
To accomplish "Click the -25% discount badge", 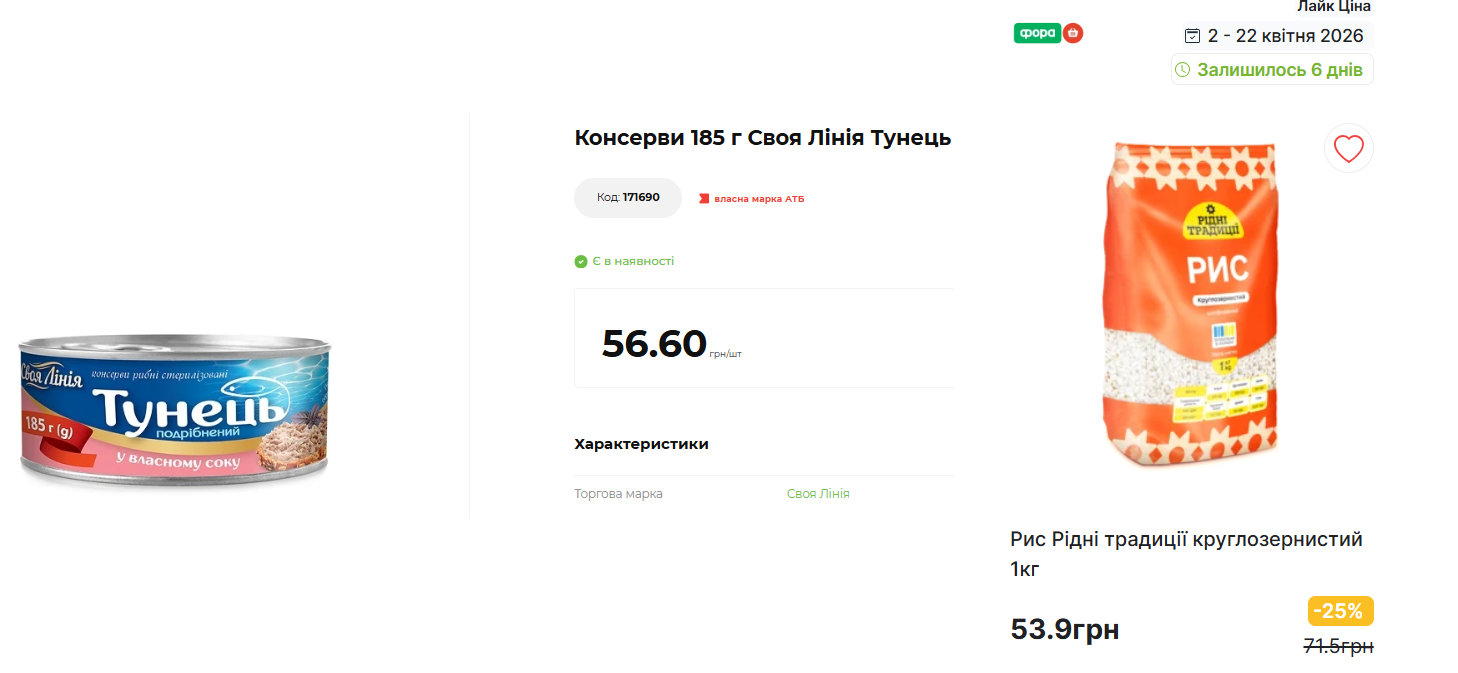I will click(1339, 611).
